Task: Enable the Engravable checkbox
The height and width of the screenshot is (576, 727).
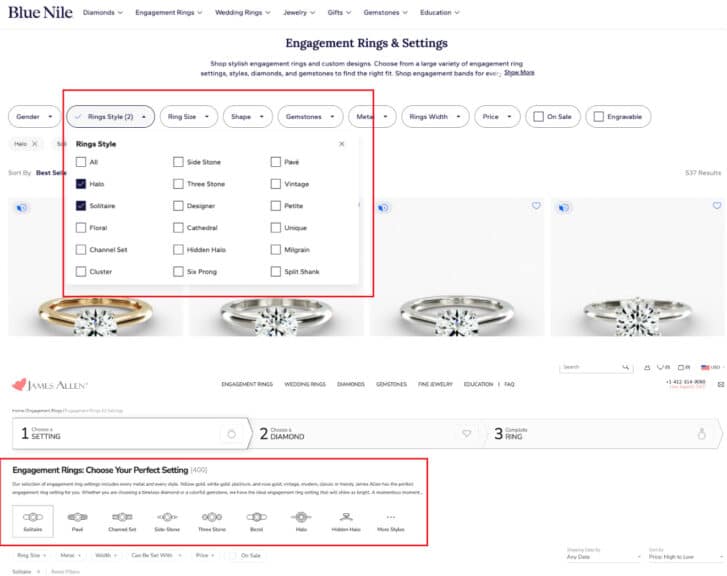Action: click(599, 116)
